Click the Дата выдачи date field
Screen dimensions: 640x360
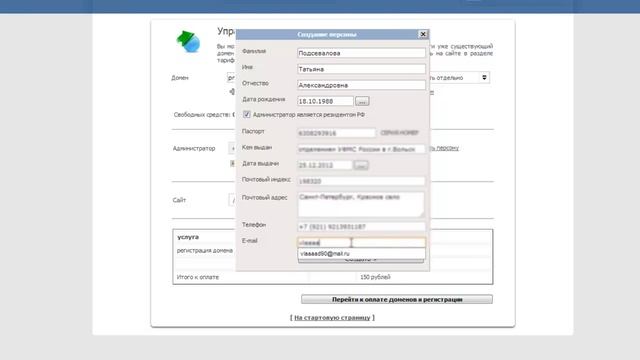325,165
